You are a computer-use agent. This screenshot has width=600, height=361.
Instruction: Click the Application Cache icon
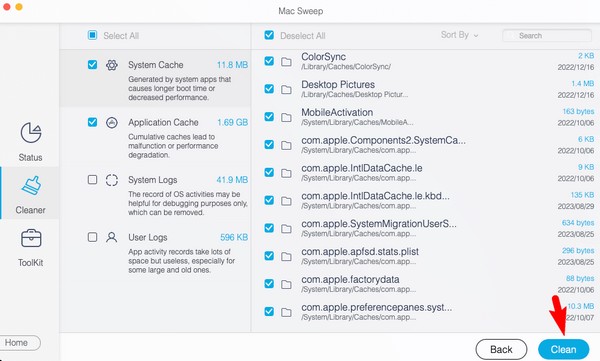(112, 123)
